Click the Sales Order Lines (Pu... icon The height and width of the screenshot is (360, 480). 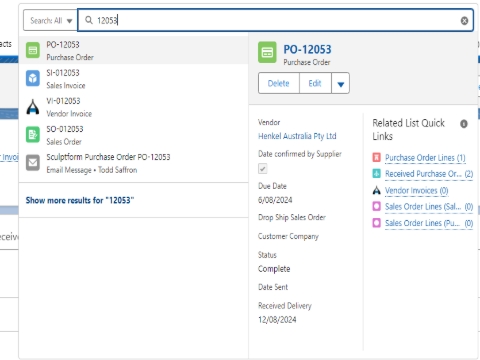tap(376, 223)
